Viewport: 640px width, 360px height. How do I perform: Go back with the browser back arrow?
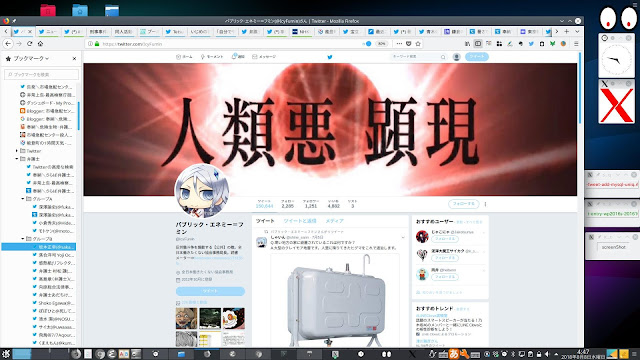point(8,44)
